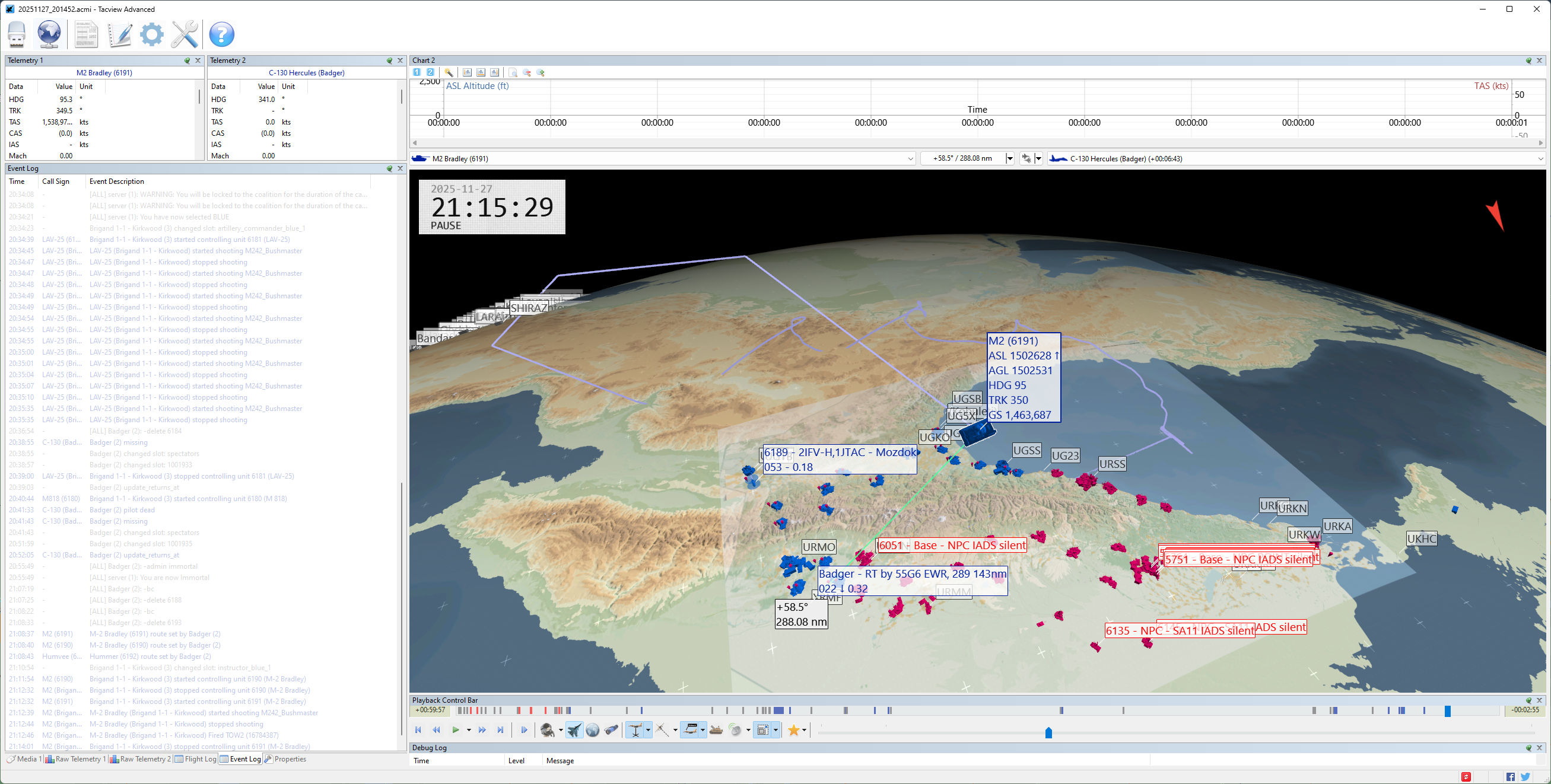
Task: Open the star bookmarks dropdown arrow
Action: click(x=805, y=730)
